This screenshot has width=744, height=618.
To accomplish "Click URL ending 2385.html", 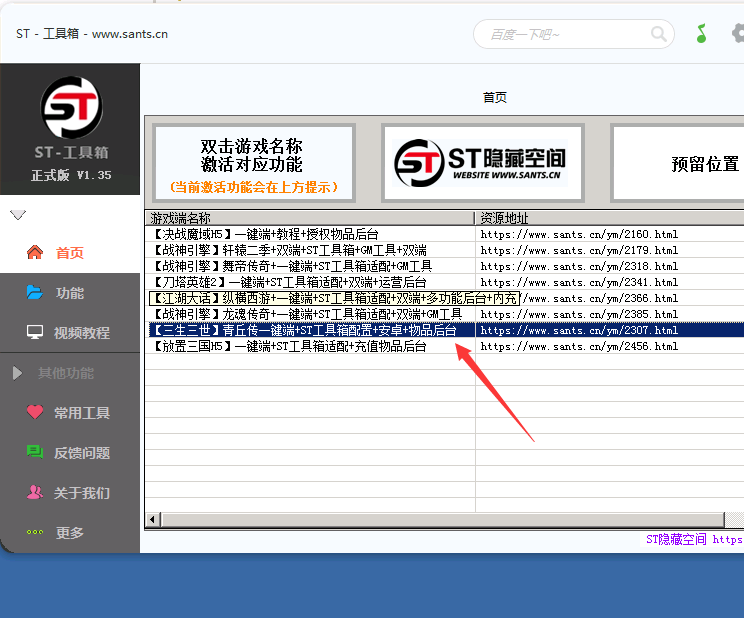I will tap(579, 314).
